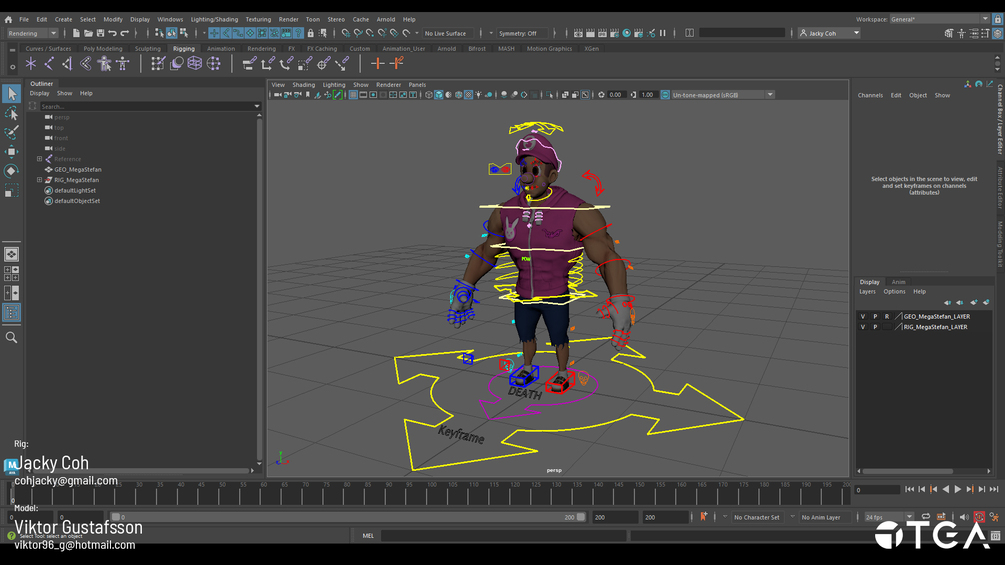This screenshot has height=565, width=1005.
Task: Click the play forwards button
Action: (x=958, y=489)
